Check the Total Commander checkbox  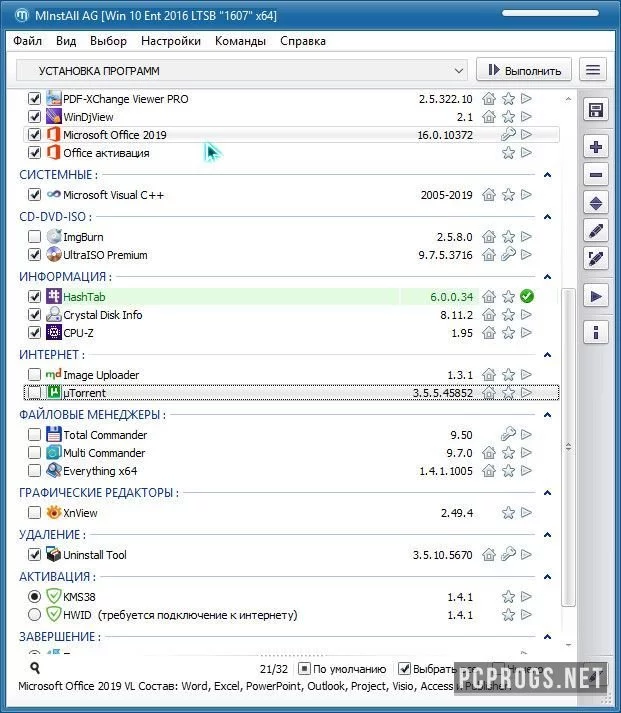pos(35,435)
